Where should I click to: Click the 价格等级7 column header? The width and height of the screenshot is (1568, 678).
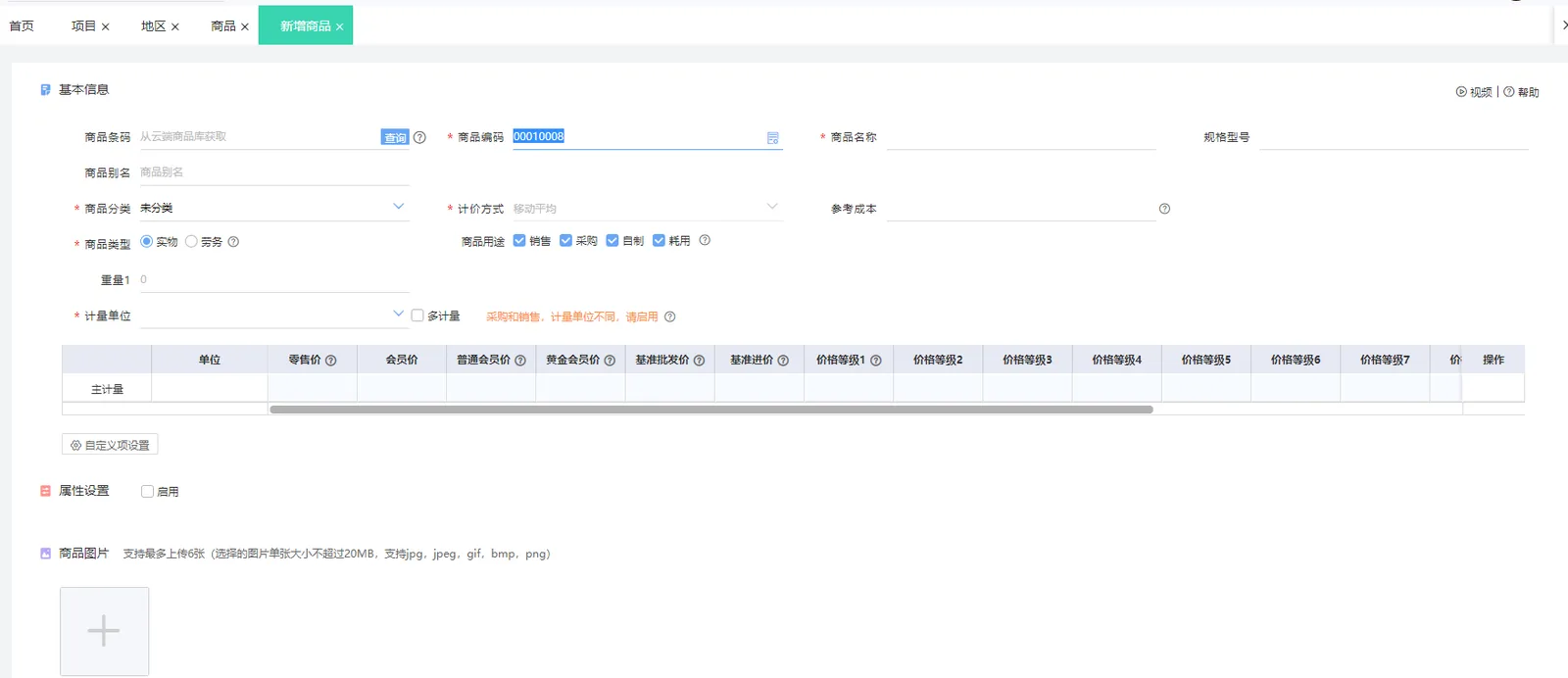[x=1385, y=361]
